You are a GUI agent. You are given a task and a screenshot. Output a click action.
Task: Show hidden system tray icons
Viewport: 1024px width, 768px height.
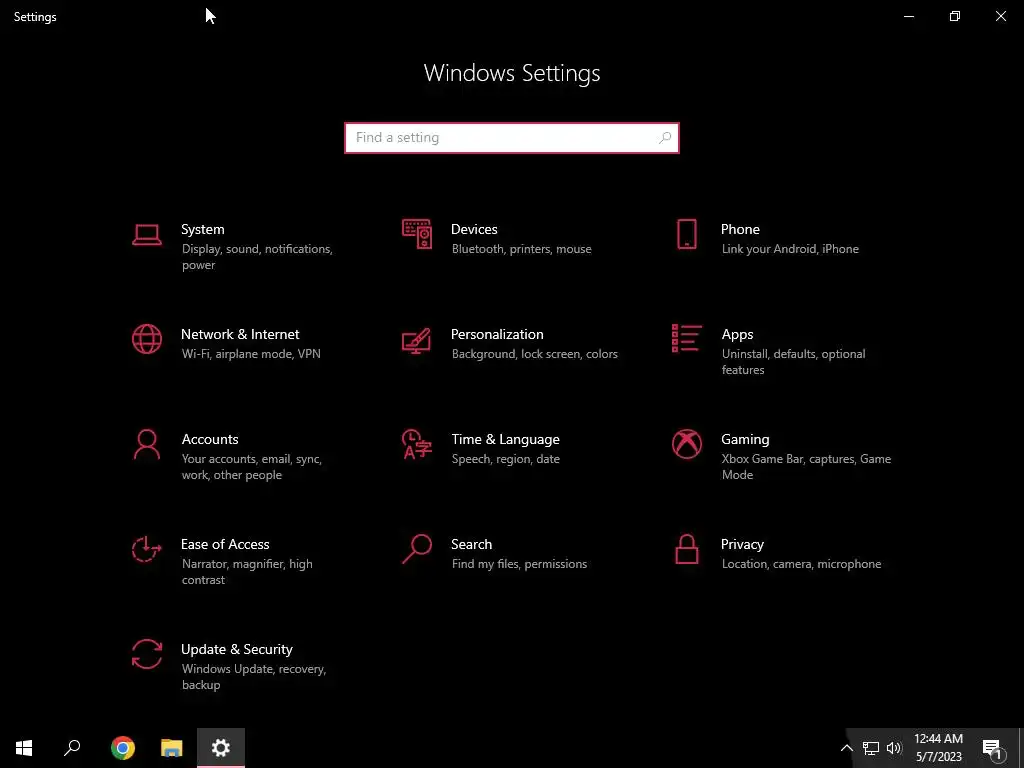[846, 748]
